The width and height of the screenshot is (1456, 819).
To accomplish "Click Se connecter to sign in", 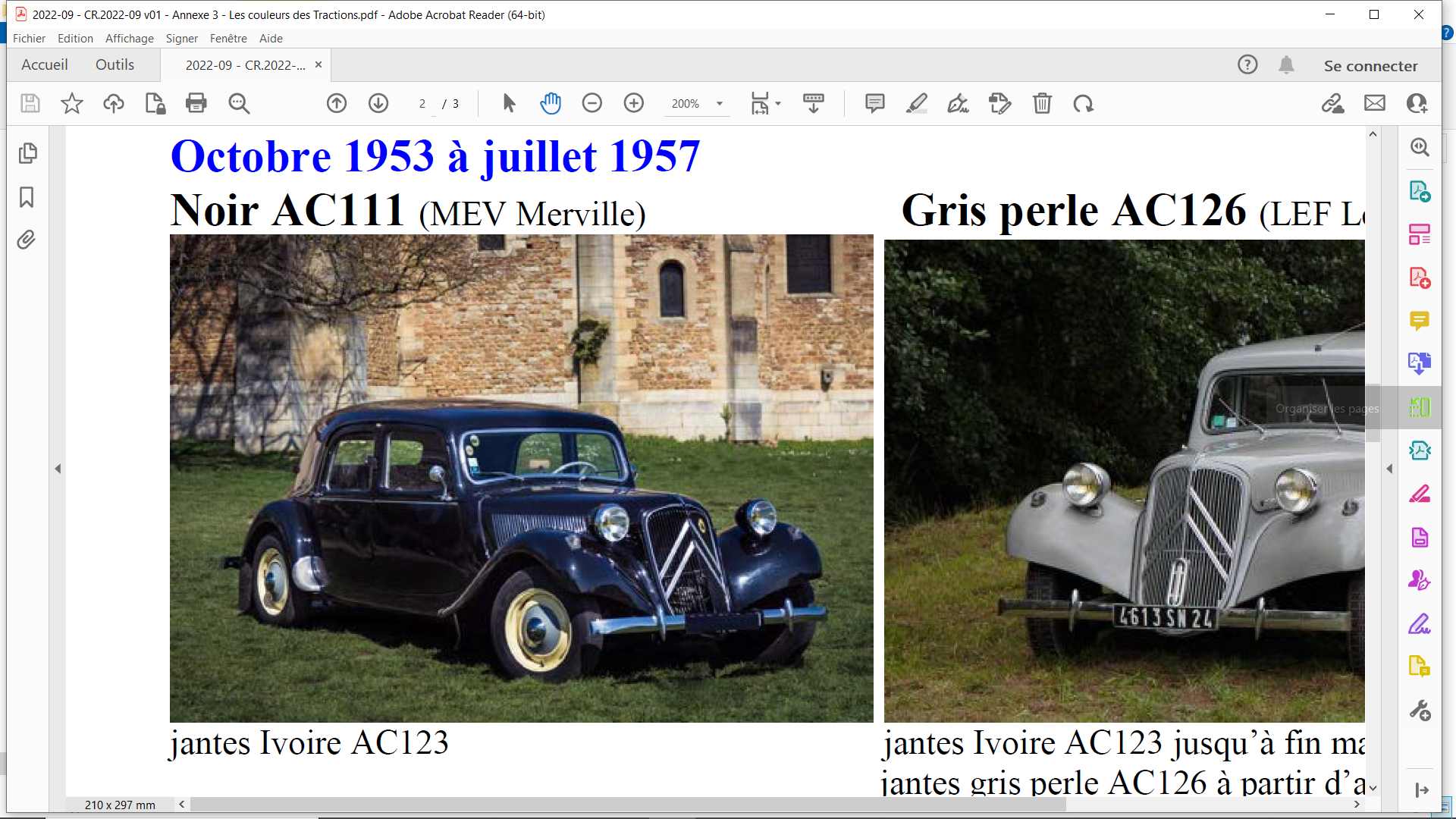I will (x=1370, y=66).
